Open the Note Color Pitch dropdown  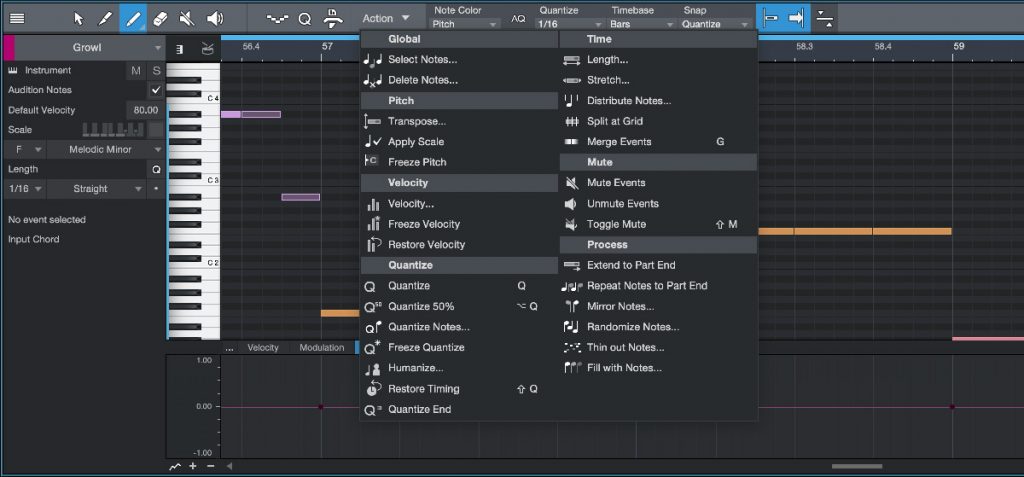click(x=465, y=24)
